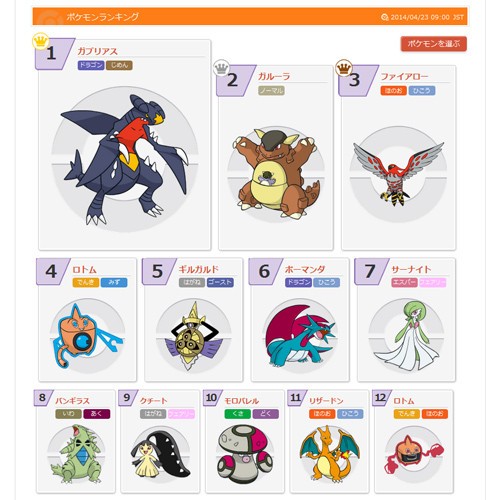The width and height of the screenshot is (500, 500).
Task: Click the gold crown icon on rank 1
Action: [x=41, y=41]
